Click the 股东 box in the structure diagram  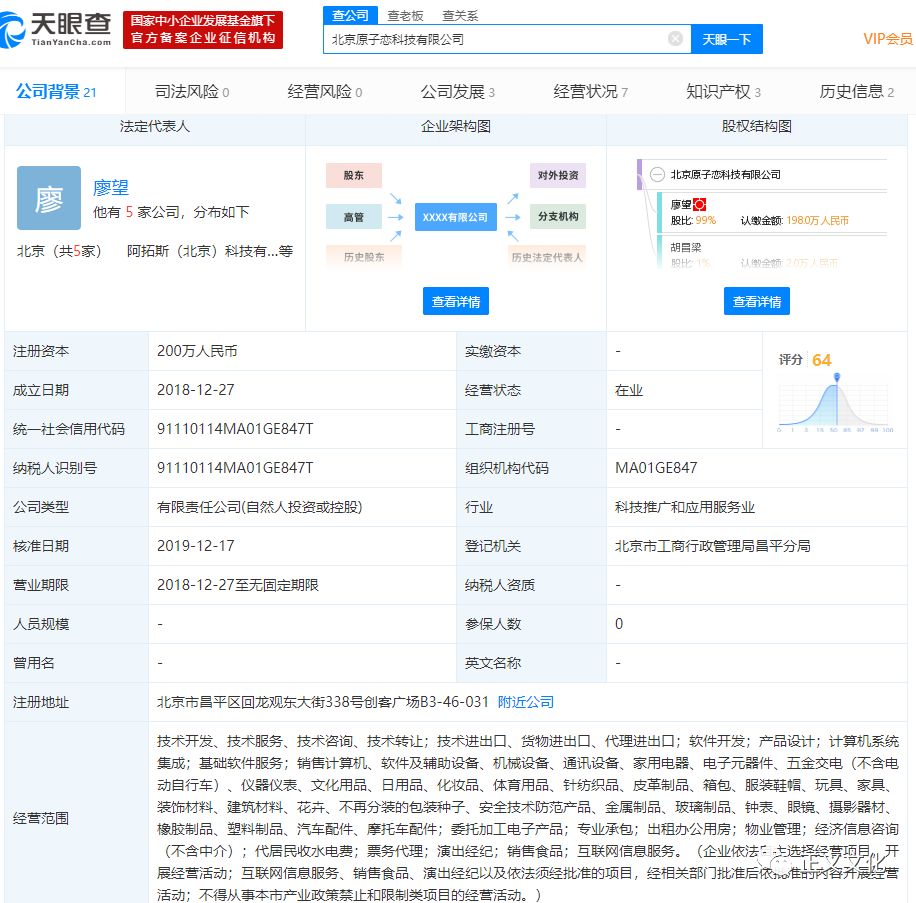[x=354, y=175]
